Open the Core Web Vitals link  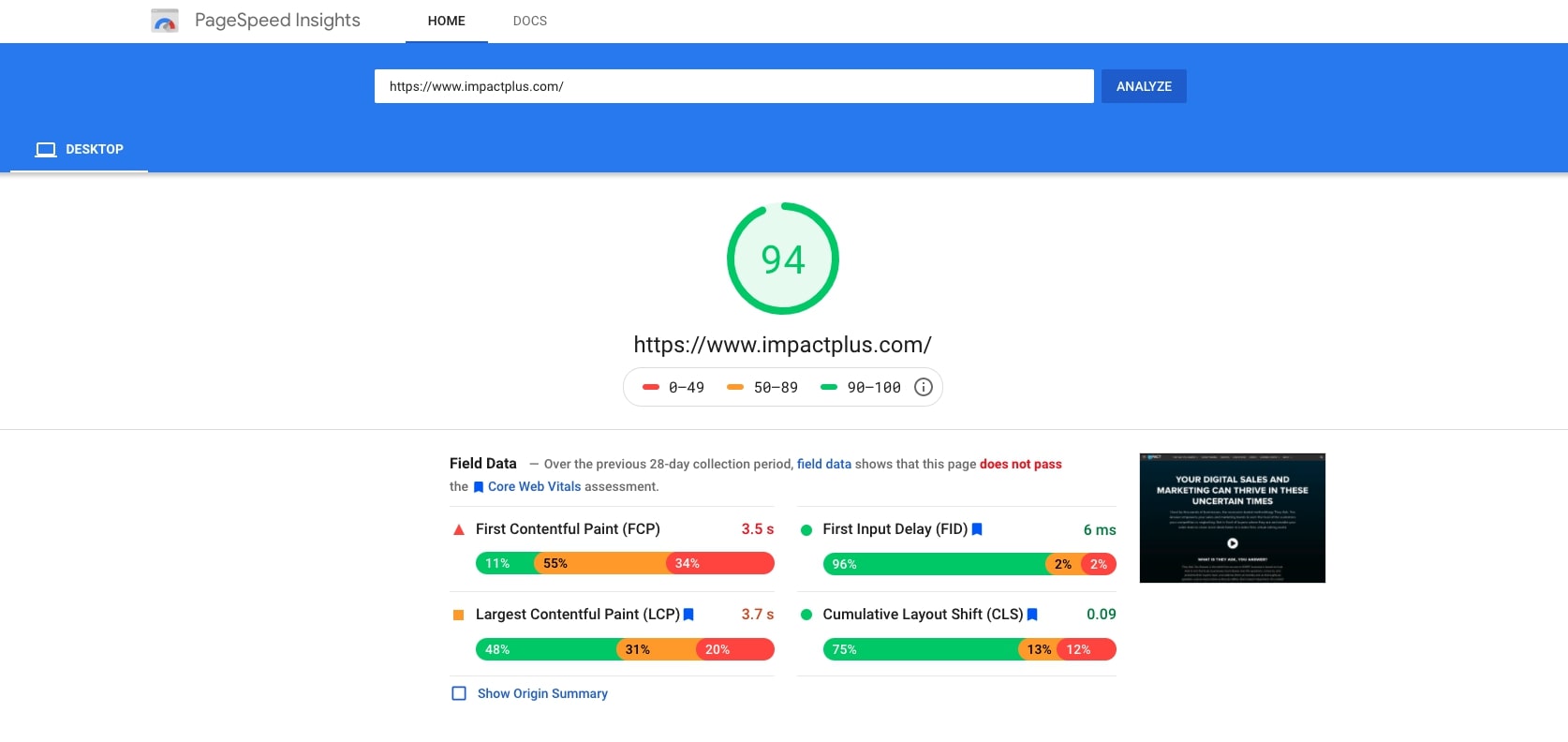(x=535, y=486)
